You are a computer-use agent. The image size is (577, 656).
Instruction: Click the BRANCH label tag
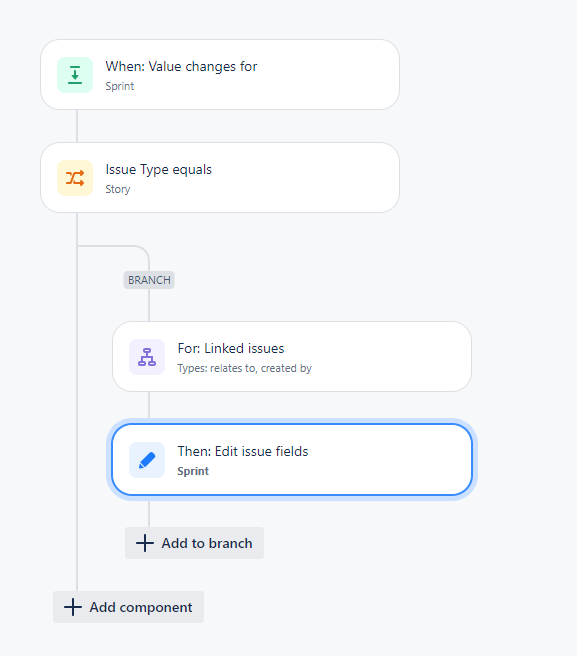point(149,280)
